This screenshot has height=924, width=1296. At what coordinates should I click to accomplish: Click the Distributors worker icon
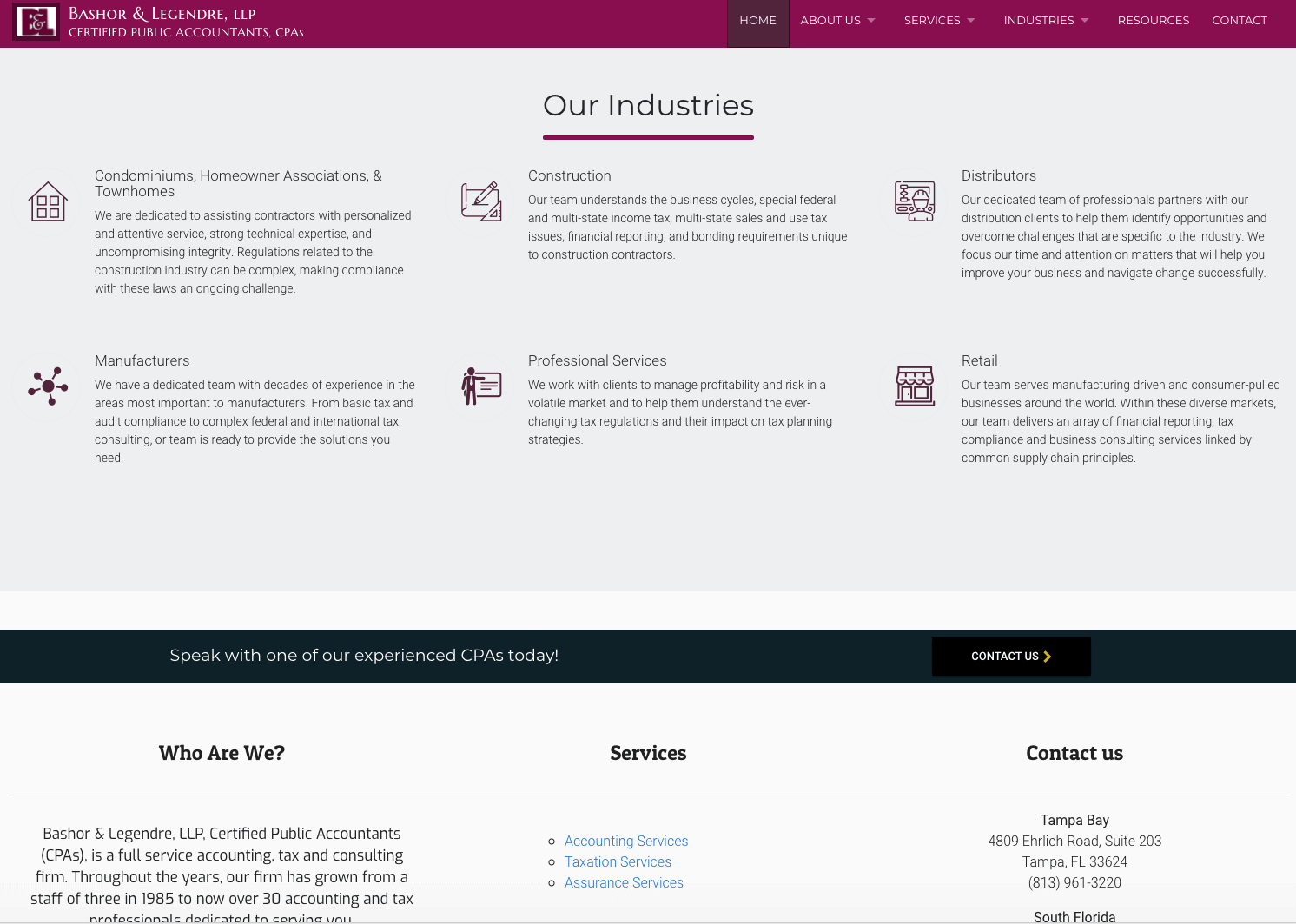point(915,201)
